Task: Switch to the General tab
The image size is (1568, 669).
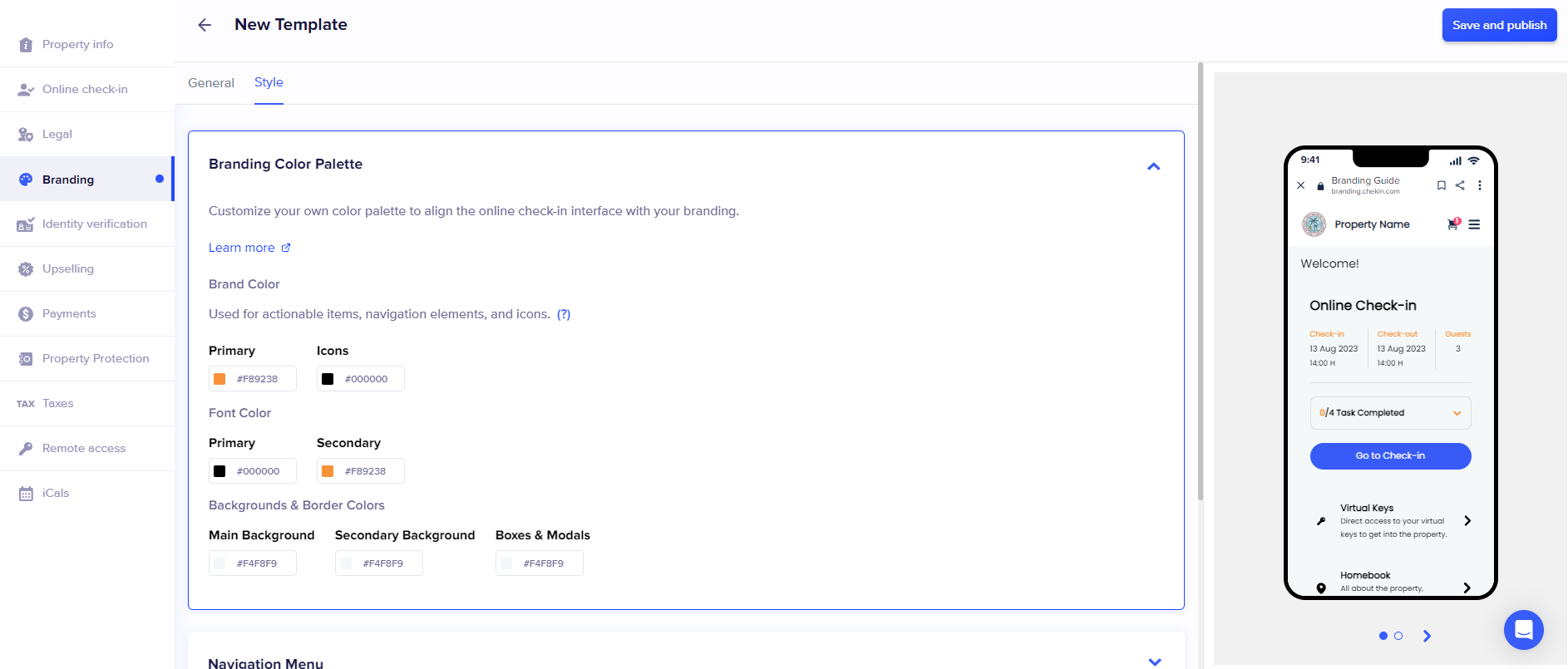Action: coord(211,83)
